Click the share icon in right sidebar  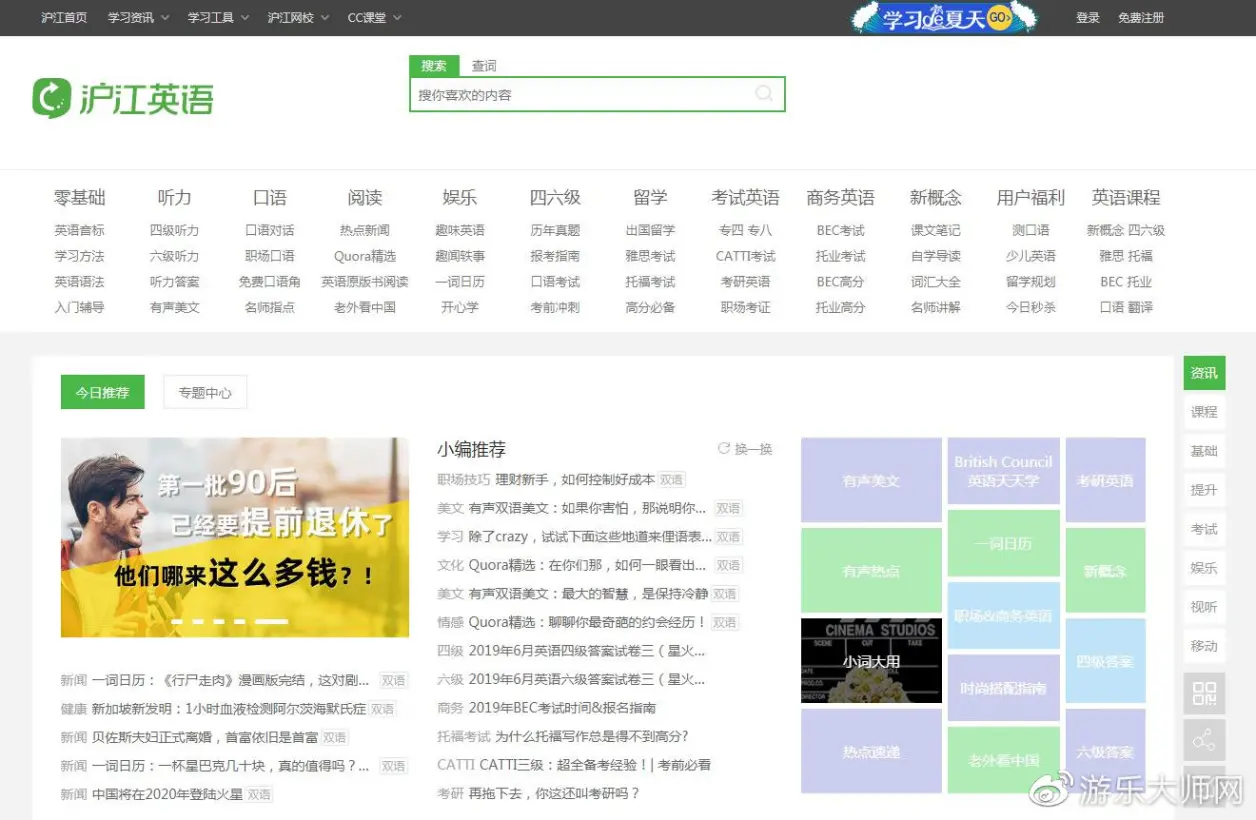pyautogui.click(x=1204, y=741)
